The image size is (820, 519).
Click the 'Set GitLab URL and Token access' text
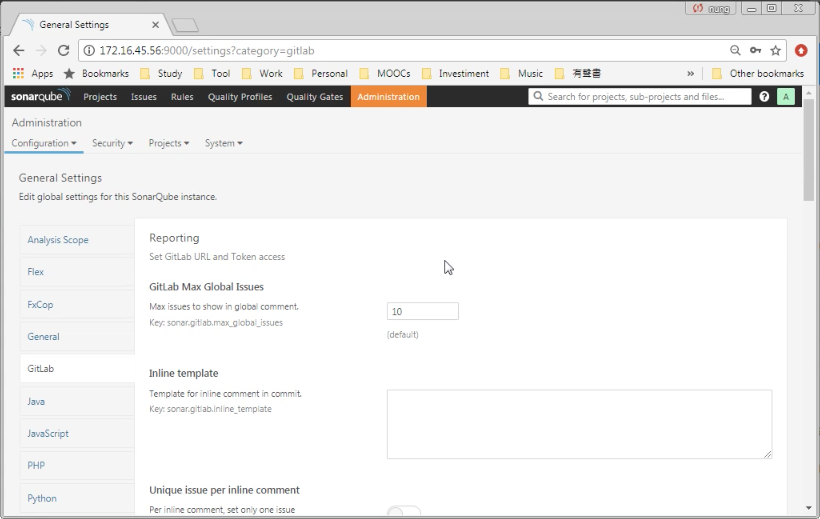point(217,257)
